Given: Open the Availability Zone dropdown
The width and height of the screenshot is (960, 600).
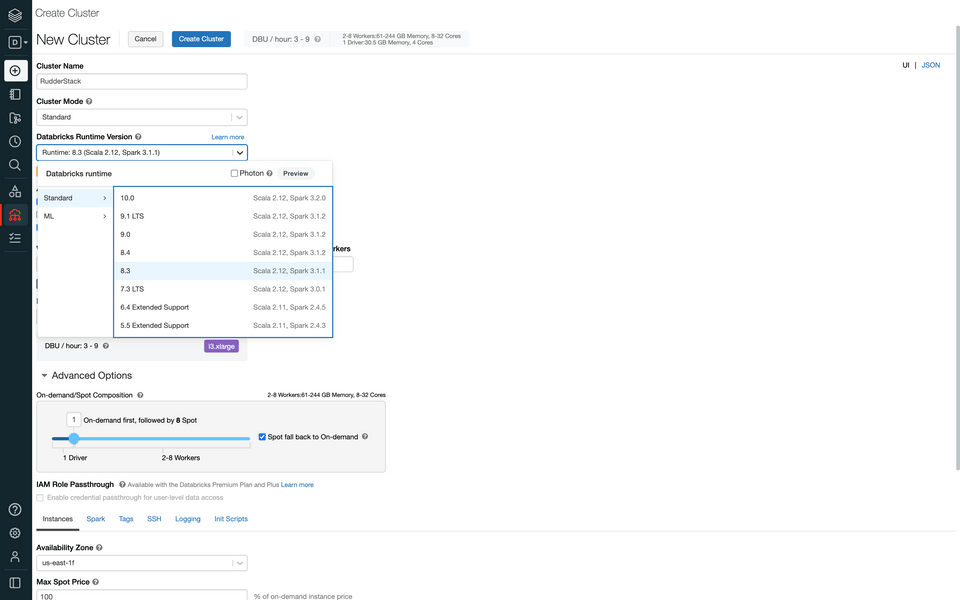Looking at the screenshot, I should [141, 563].
